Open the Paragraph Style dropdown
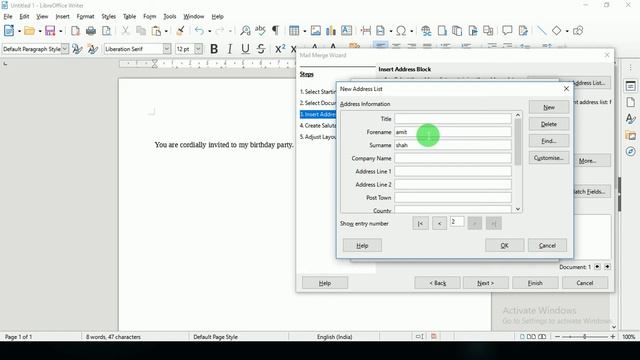640x360 pixels. 65,49
